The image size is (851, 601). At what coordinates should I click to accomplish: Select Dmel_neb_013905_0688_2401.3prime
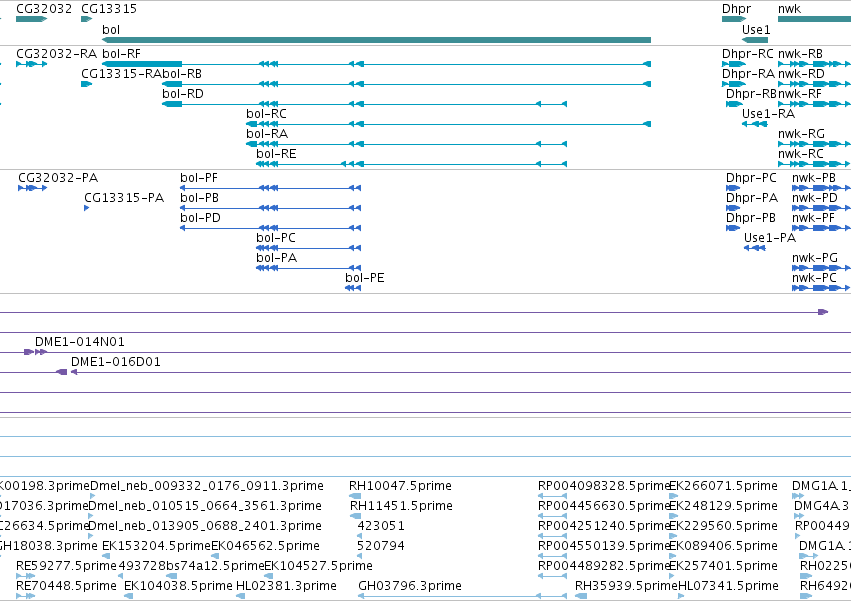point(91,536)
